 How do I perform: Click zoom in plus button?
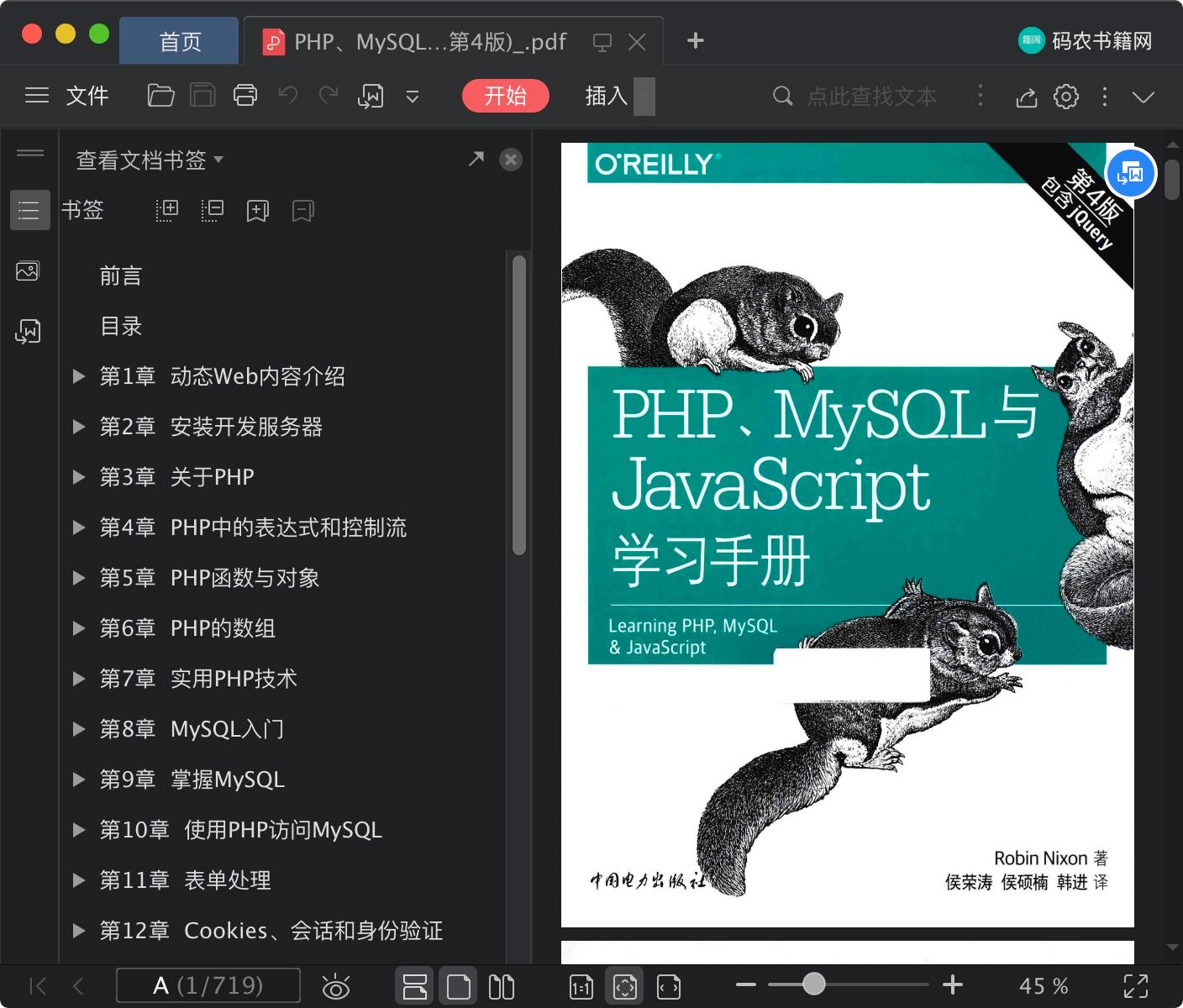(953, 984)
